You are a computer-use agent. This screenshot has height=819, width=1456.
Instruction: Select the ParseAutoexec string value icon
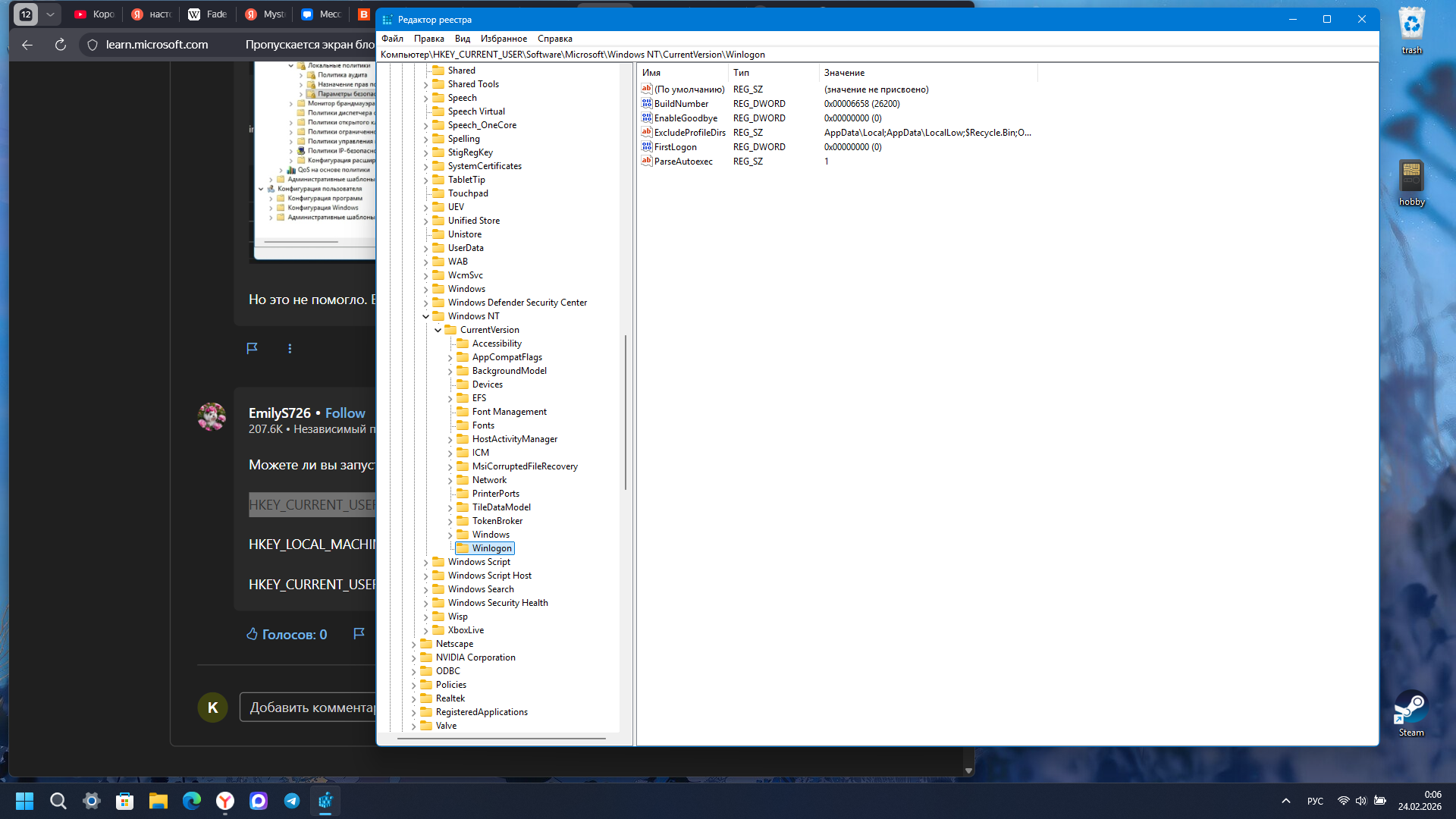(646, 162)
